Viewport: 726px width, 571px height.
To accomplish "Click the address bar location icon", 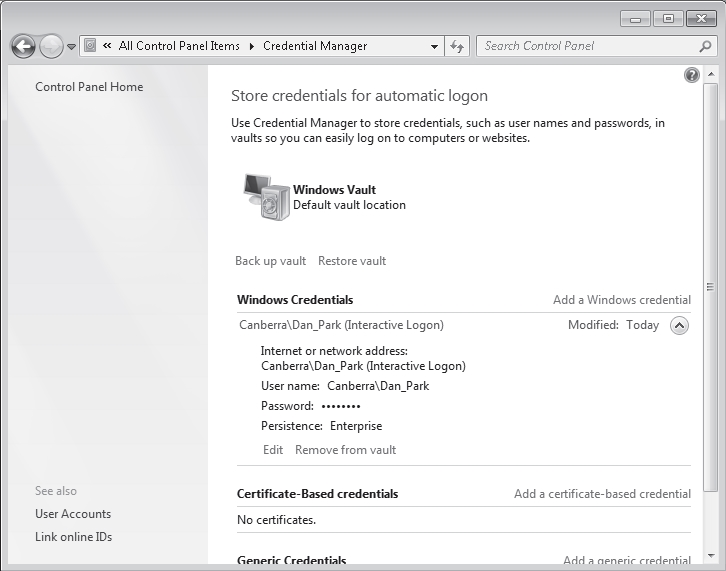I will [x=90, y=46].
